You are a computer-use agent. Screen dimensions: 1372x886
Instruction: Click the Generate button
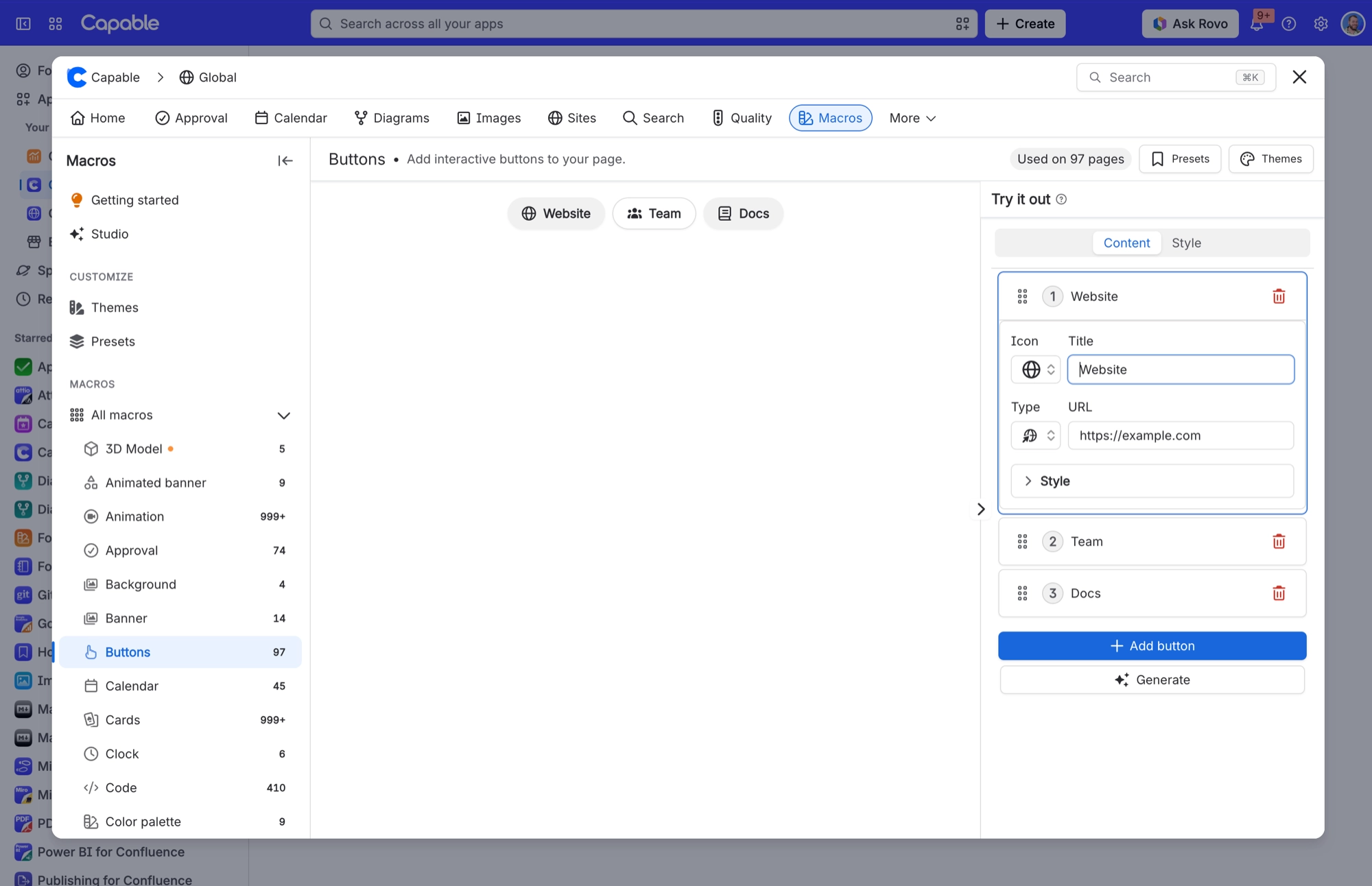pos(1152,680)
